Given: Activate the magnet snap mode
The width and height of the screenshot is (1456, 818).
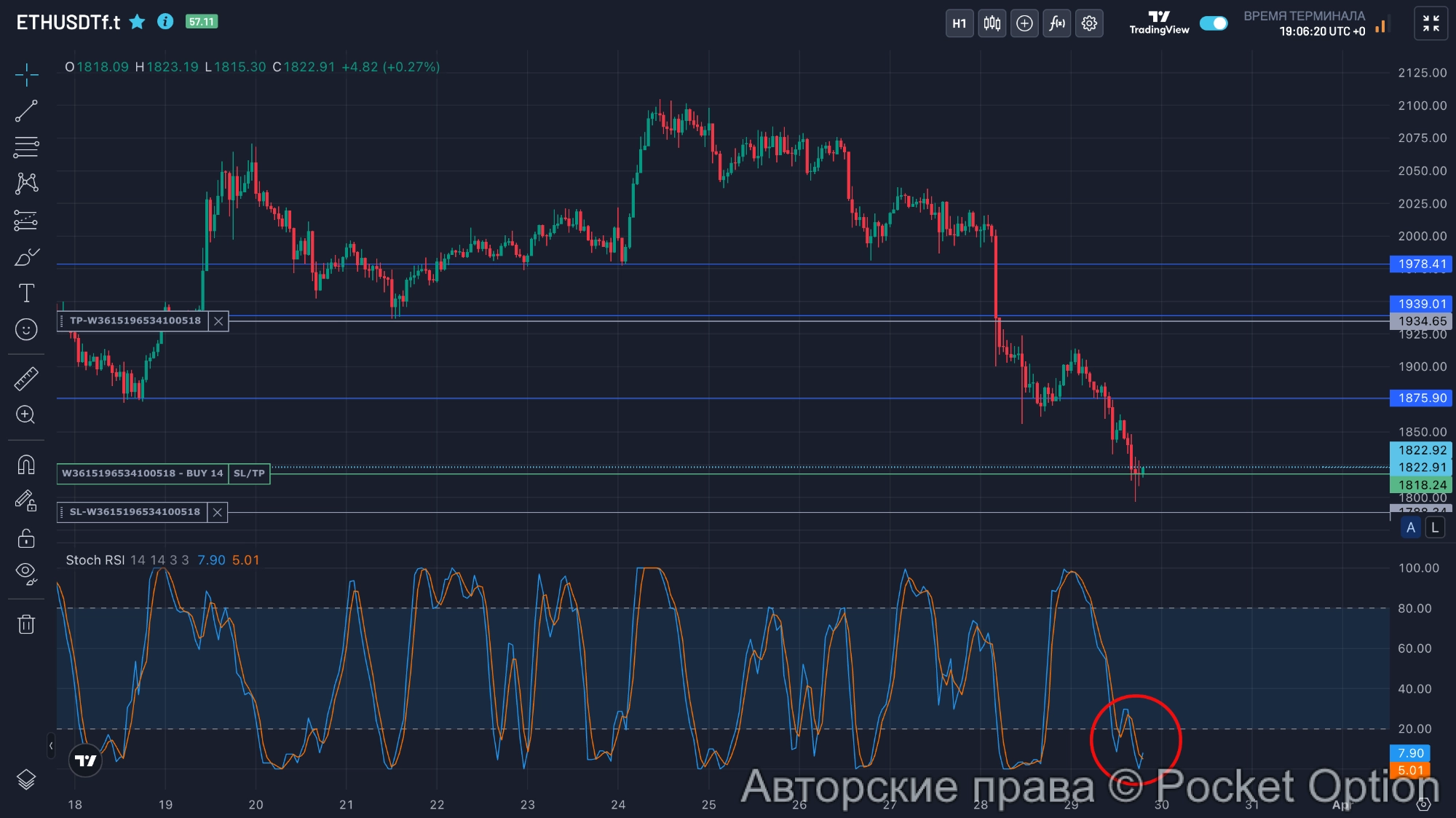Looking at the screenshot, I should (x=26, y=465).
